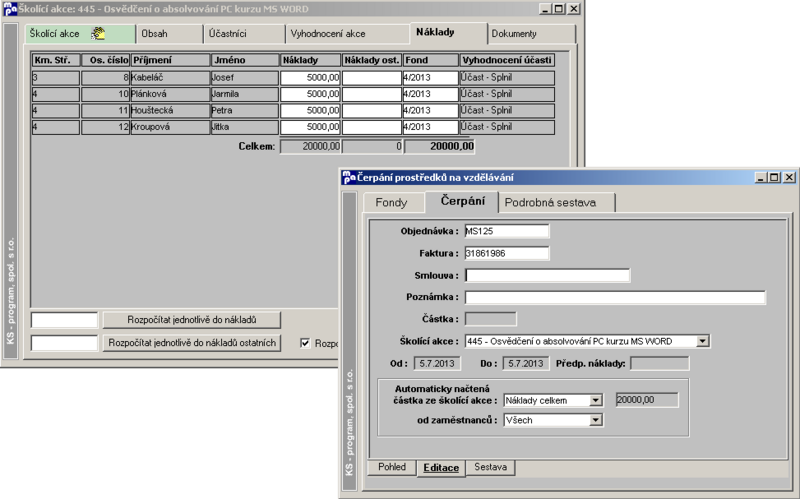This screenshot has width=800, height=499.
Task: Click the Objednávka field with MS125
Action: pyautogui.click(x=507, y=231)
